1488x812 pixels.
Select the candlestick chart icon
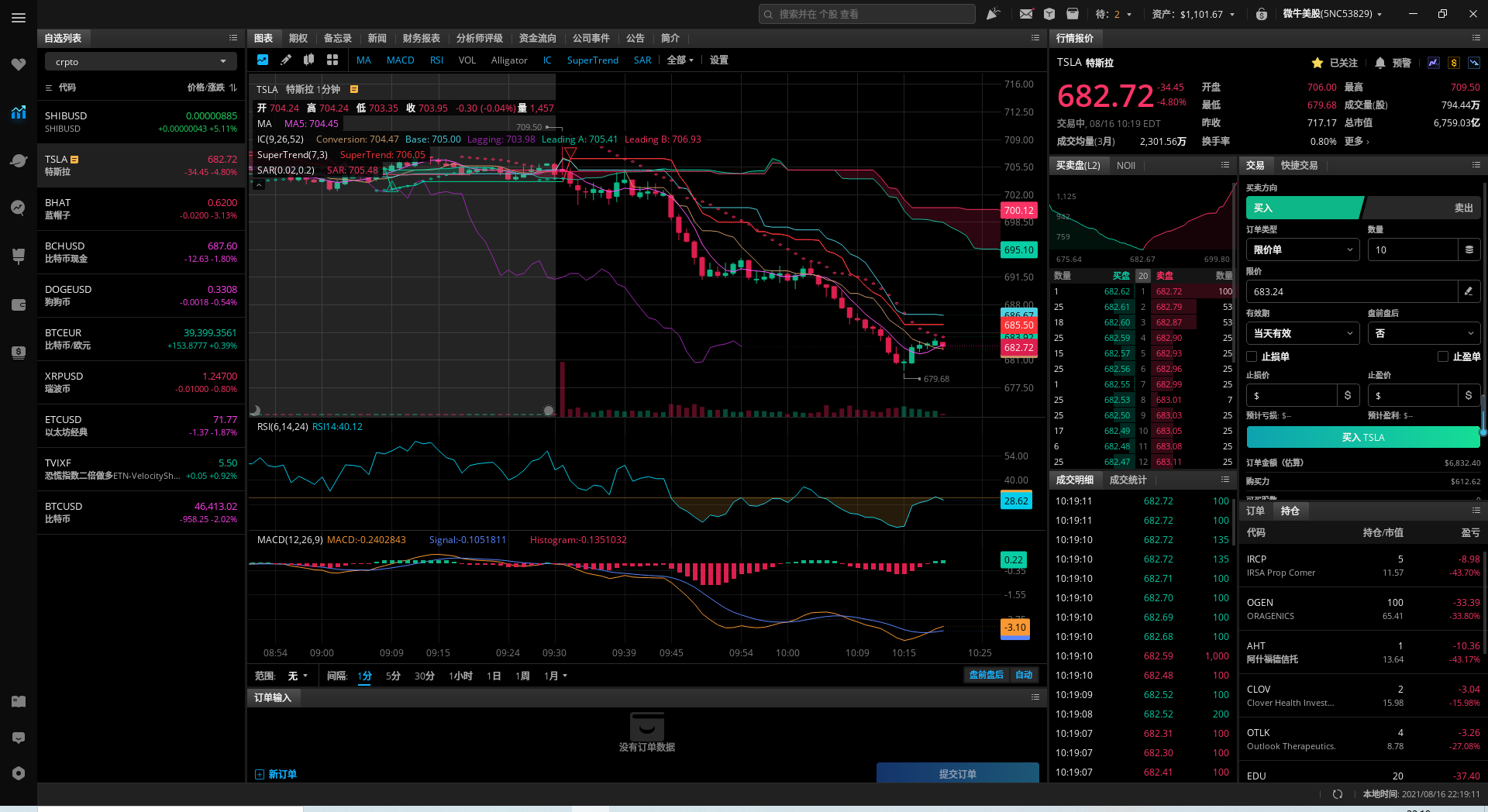(309, 60)
